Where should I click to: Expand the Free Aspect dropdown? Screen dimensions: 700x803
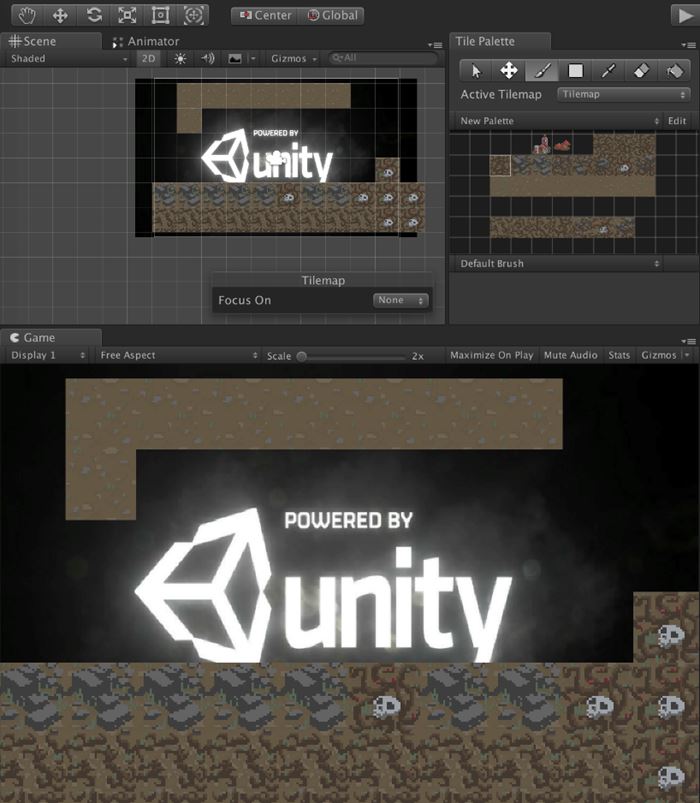tap(178, 355)
